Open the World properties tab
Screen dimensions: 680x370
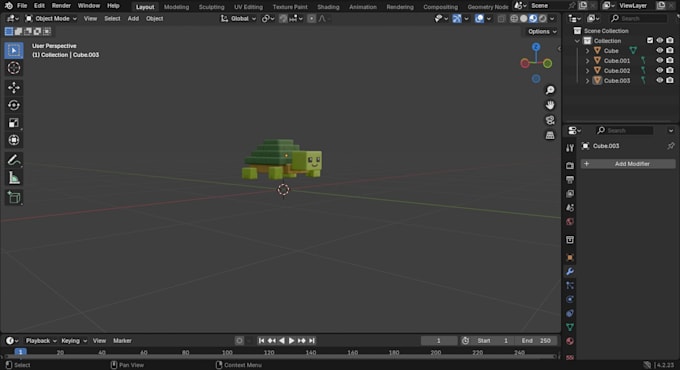(570, 222)
